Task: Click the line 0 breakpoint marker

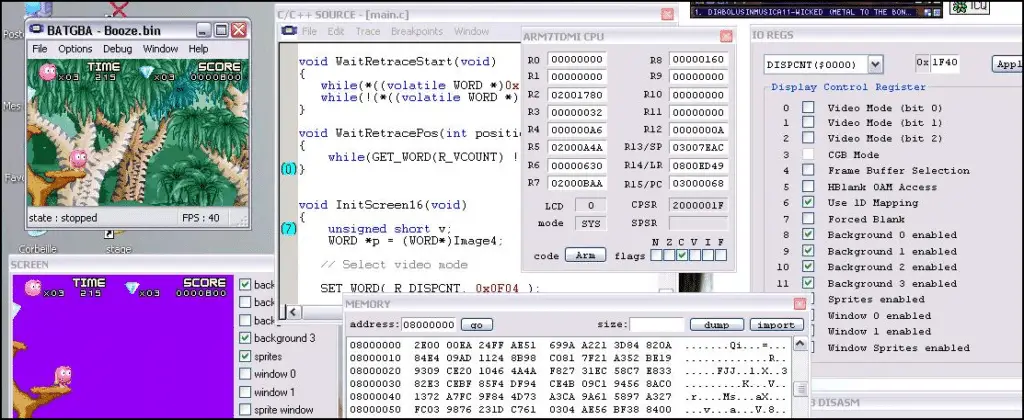Action: click(x=287, y=170)
